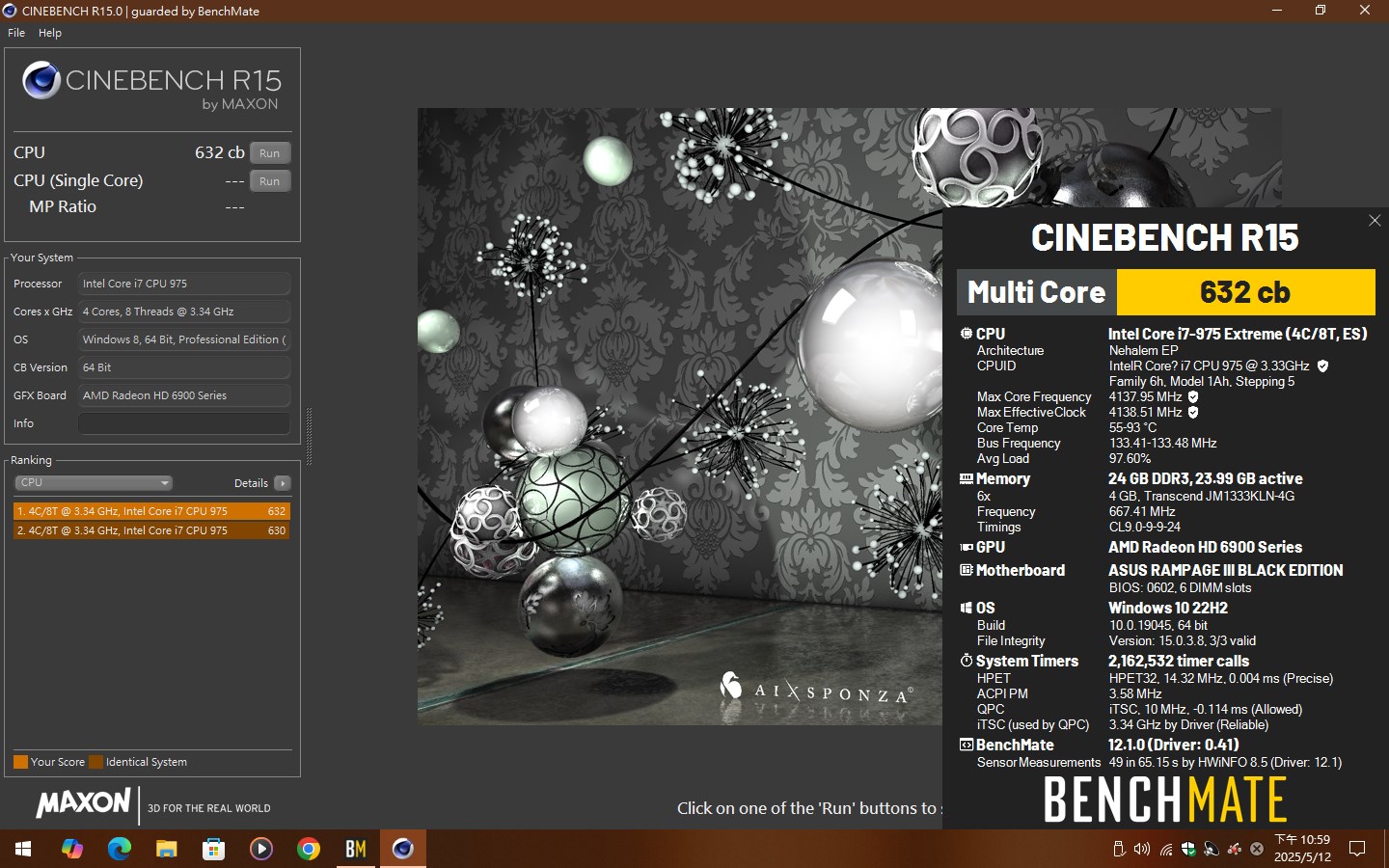The width and height of the screenshot is (1389, 868).
Task: Click the Processor field Intel Core i7 CPU 975
Action: coord(184,284)
